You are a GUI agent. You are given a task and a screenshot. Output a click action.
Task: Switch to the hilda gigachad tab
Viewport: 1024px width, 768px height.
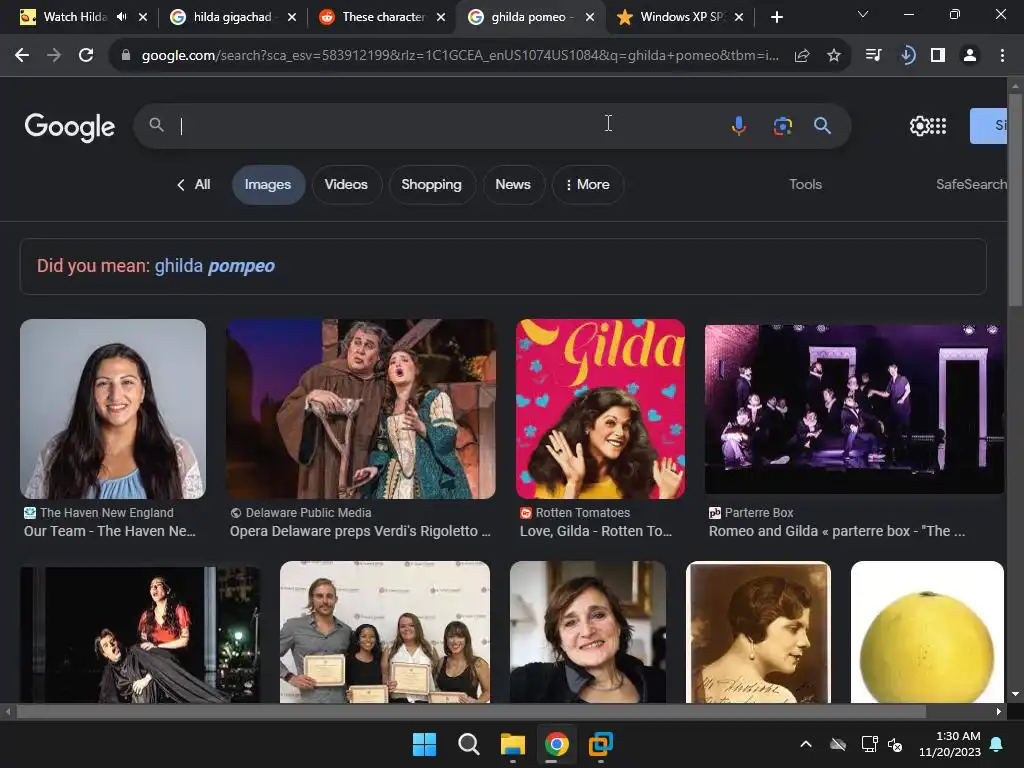click(232, 17)
